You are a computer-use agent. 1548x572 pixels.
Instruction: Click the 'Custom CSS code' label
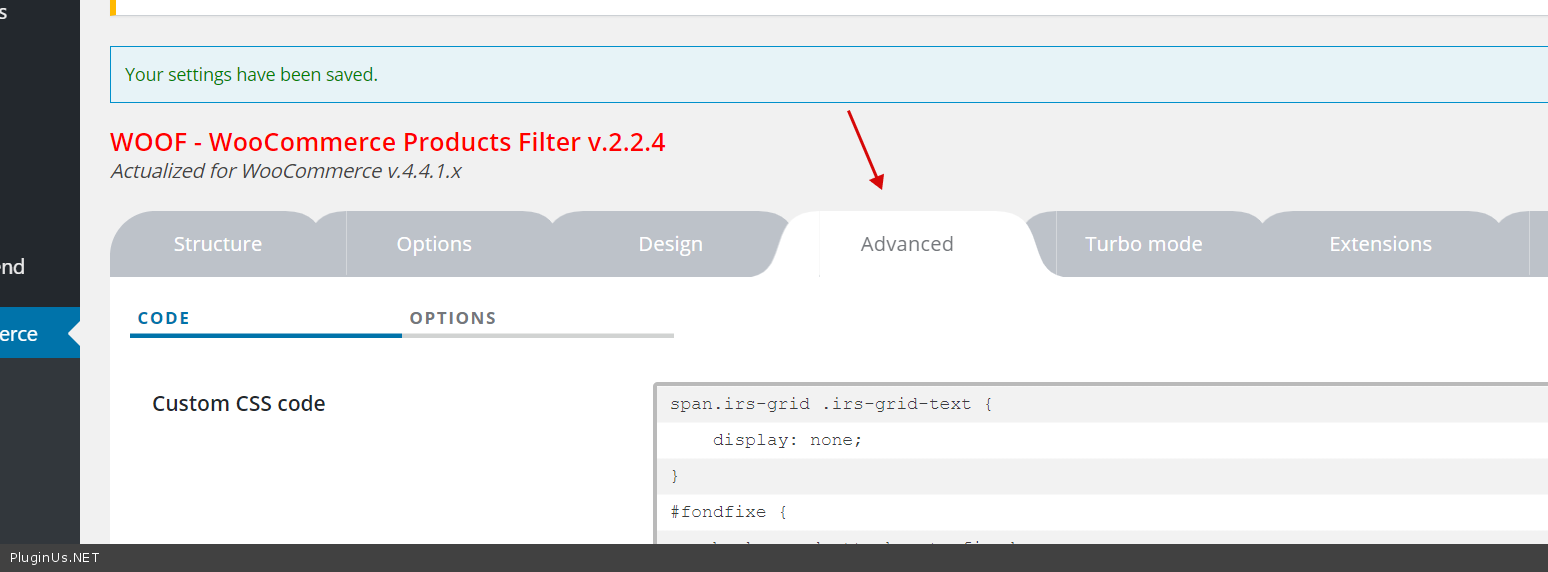click(x=239, y=404)
